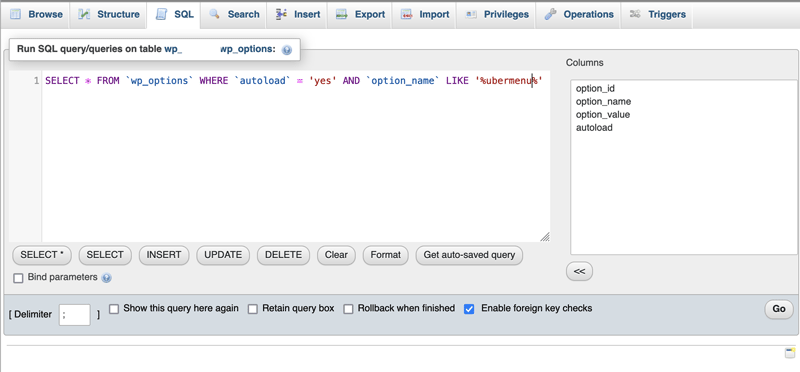Screen dimensions: 800x372
Task: Select option_name in Columns list
Action: (x=604, y=102)
